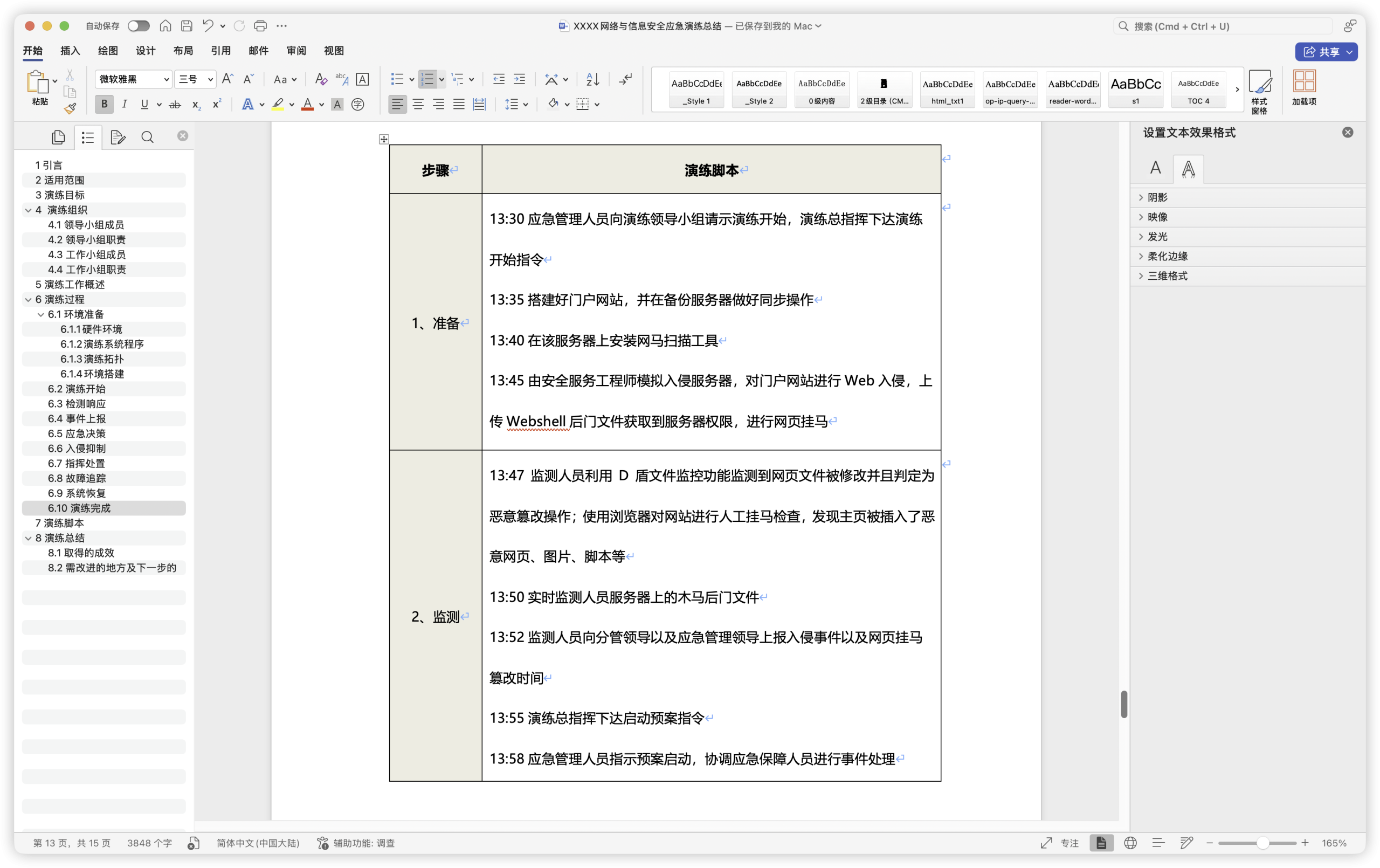
Task: Click the Add-ins icon
Action: click(1304, 88)
